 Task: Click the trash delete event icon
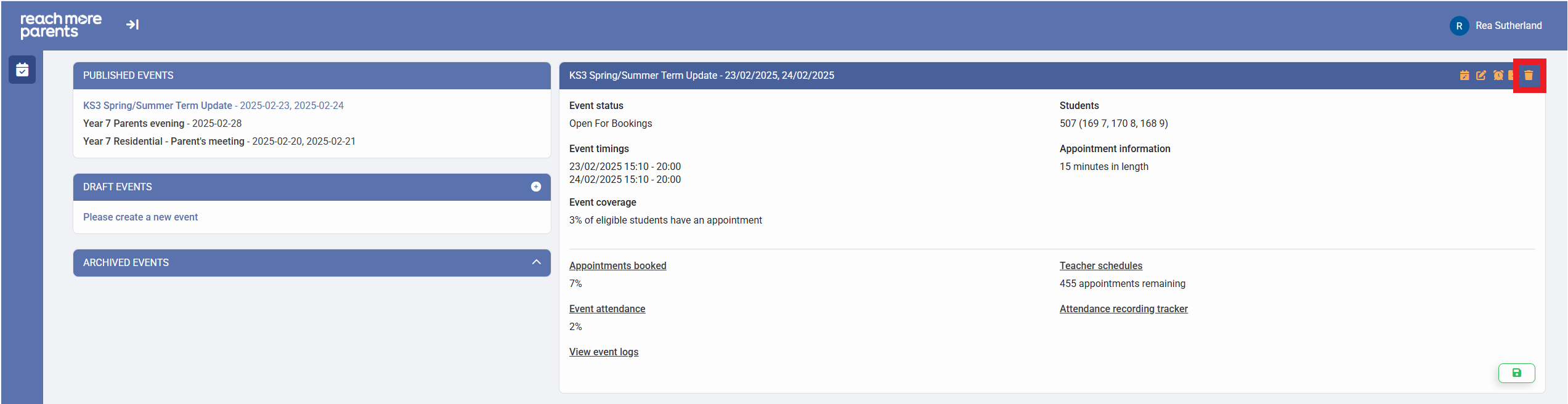[x=1528, y=75]
